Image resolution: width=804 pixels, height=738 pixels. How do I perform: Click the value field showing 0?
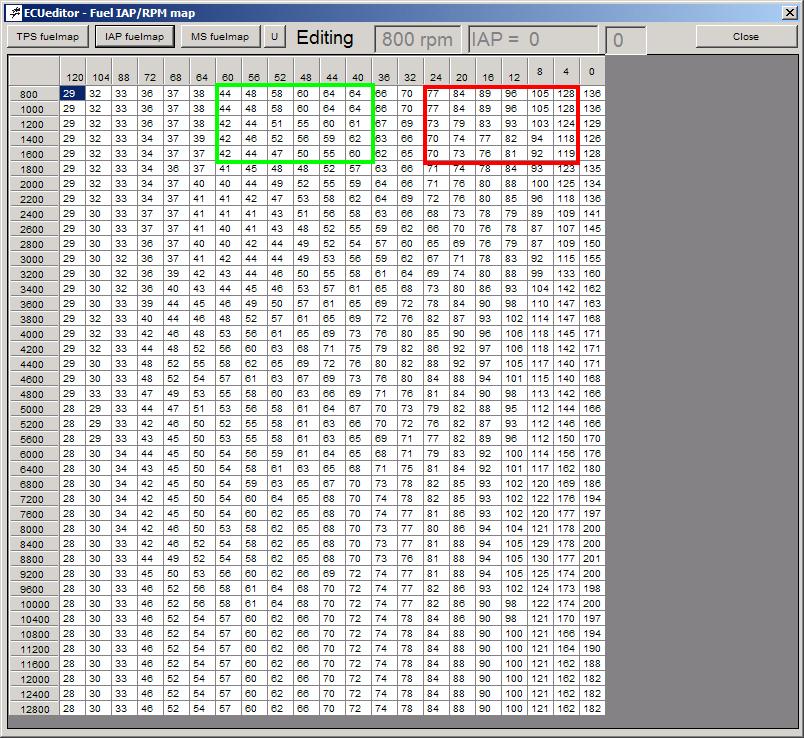(626, 39)
